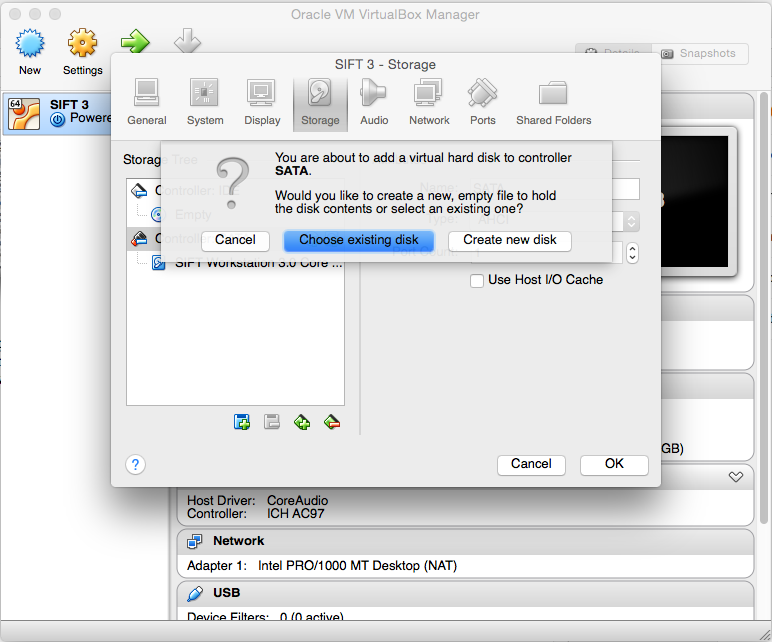Collapse section using heart-shaped chevron
The width and height of the screenshot is (772, 642).
pyautogui.click(x=736, y=476)
